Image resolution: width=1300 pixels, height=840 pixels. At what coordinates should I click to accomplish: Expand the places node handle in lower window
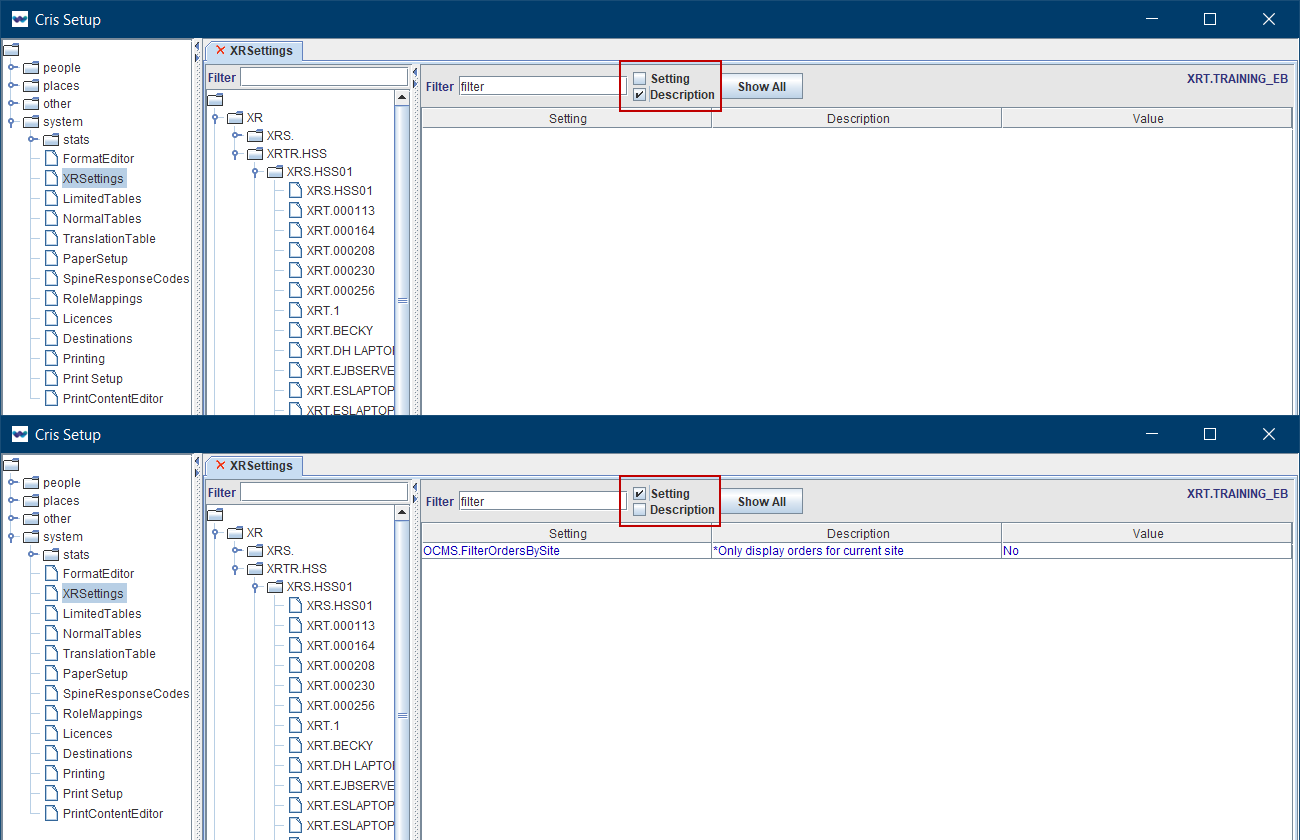coord(13,501)
